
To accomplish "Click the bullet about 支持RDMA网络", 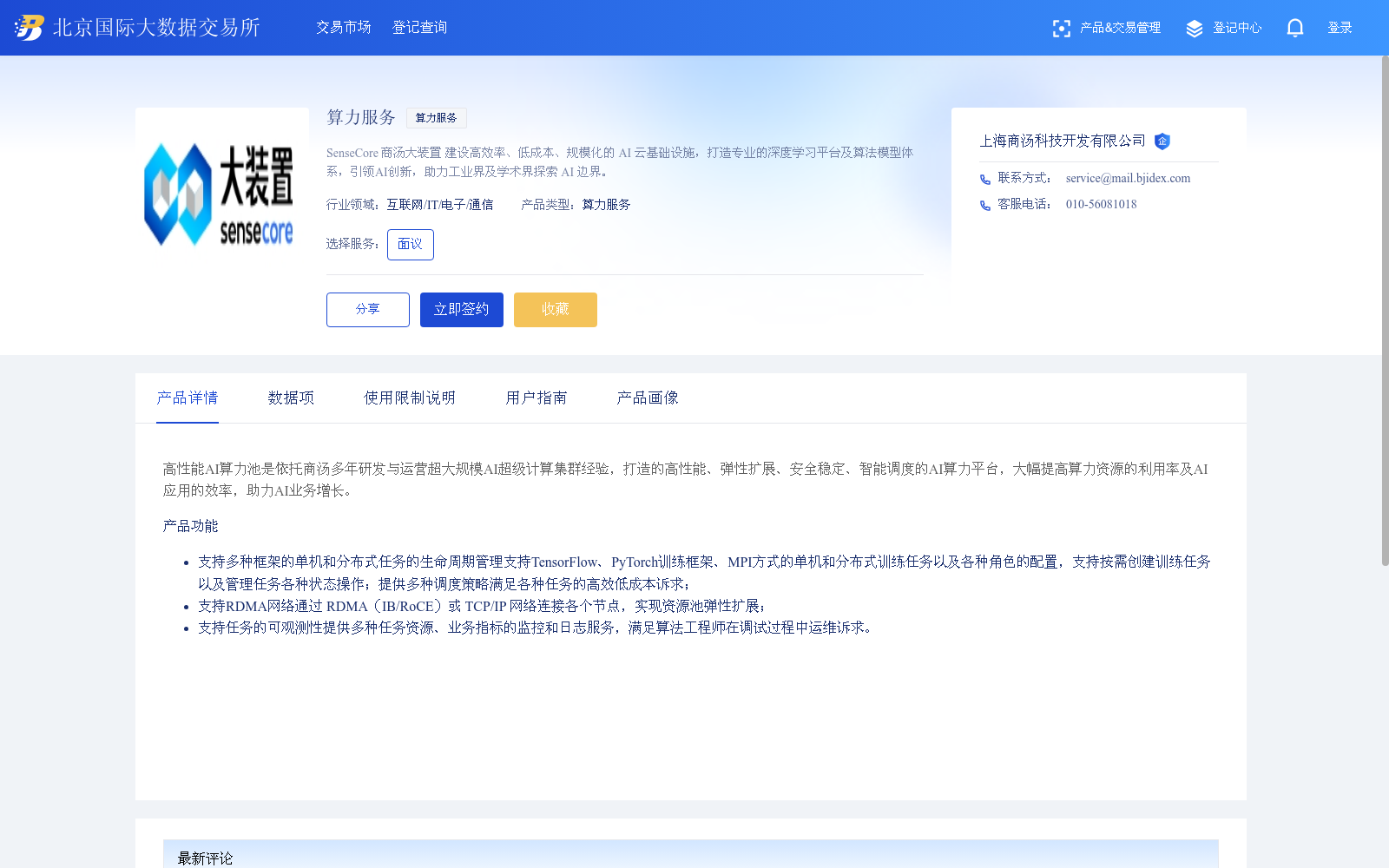I will click(482, 606).
